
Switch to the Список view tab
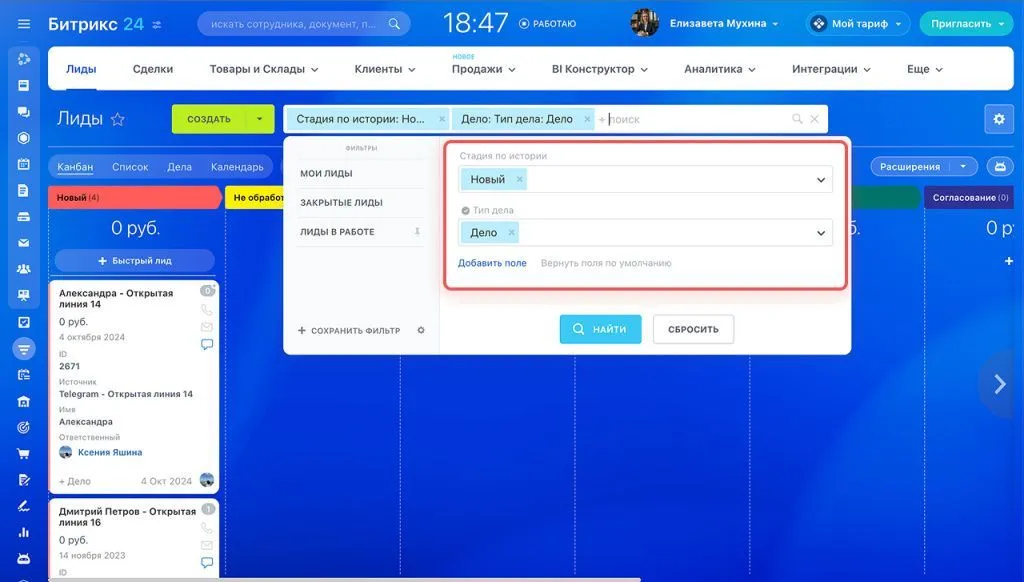[130, 167]
